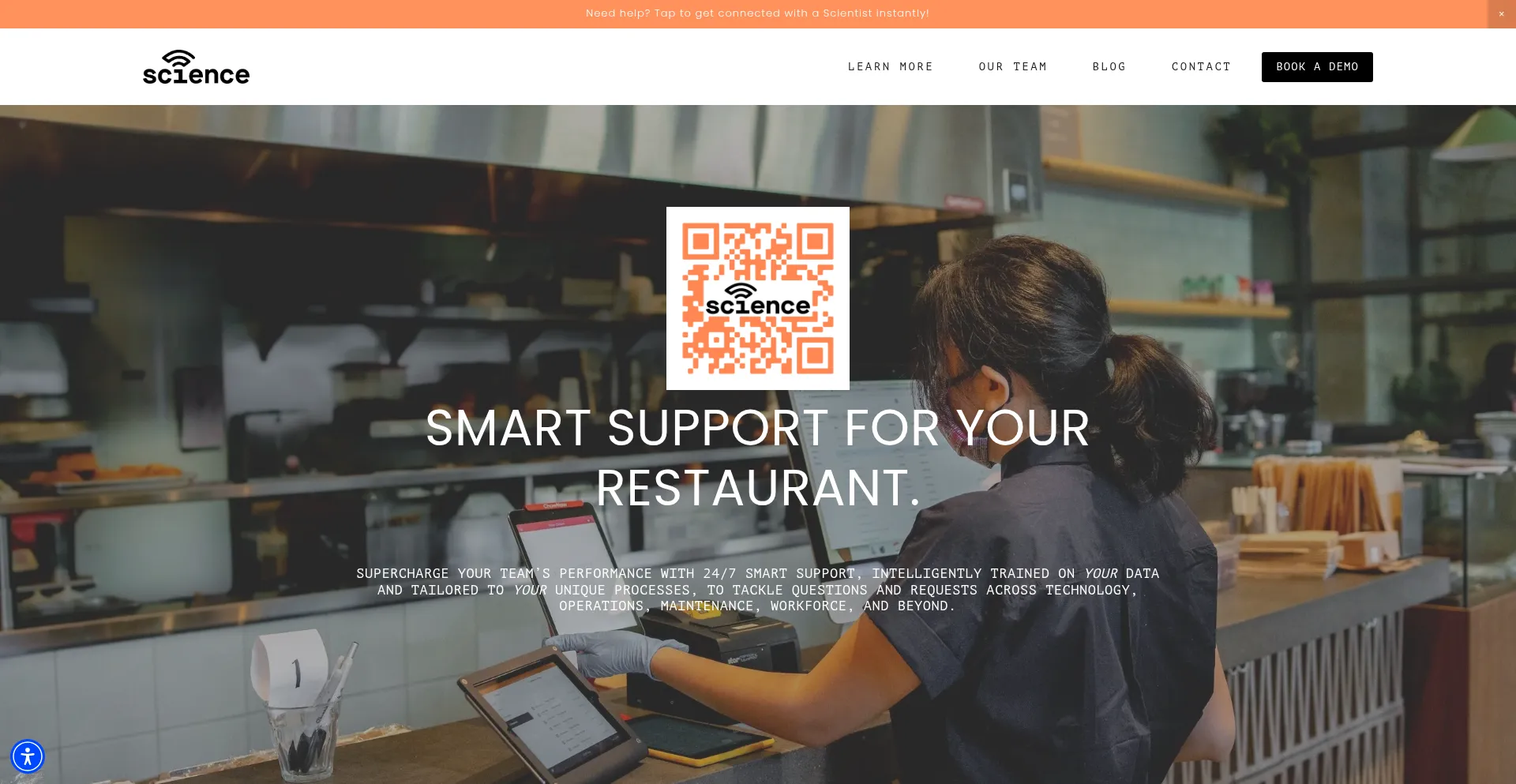Select Contact in the navigation

pyautogui.click(x=1201, y=67)
